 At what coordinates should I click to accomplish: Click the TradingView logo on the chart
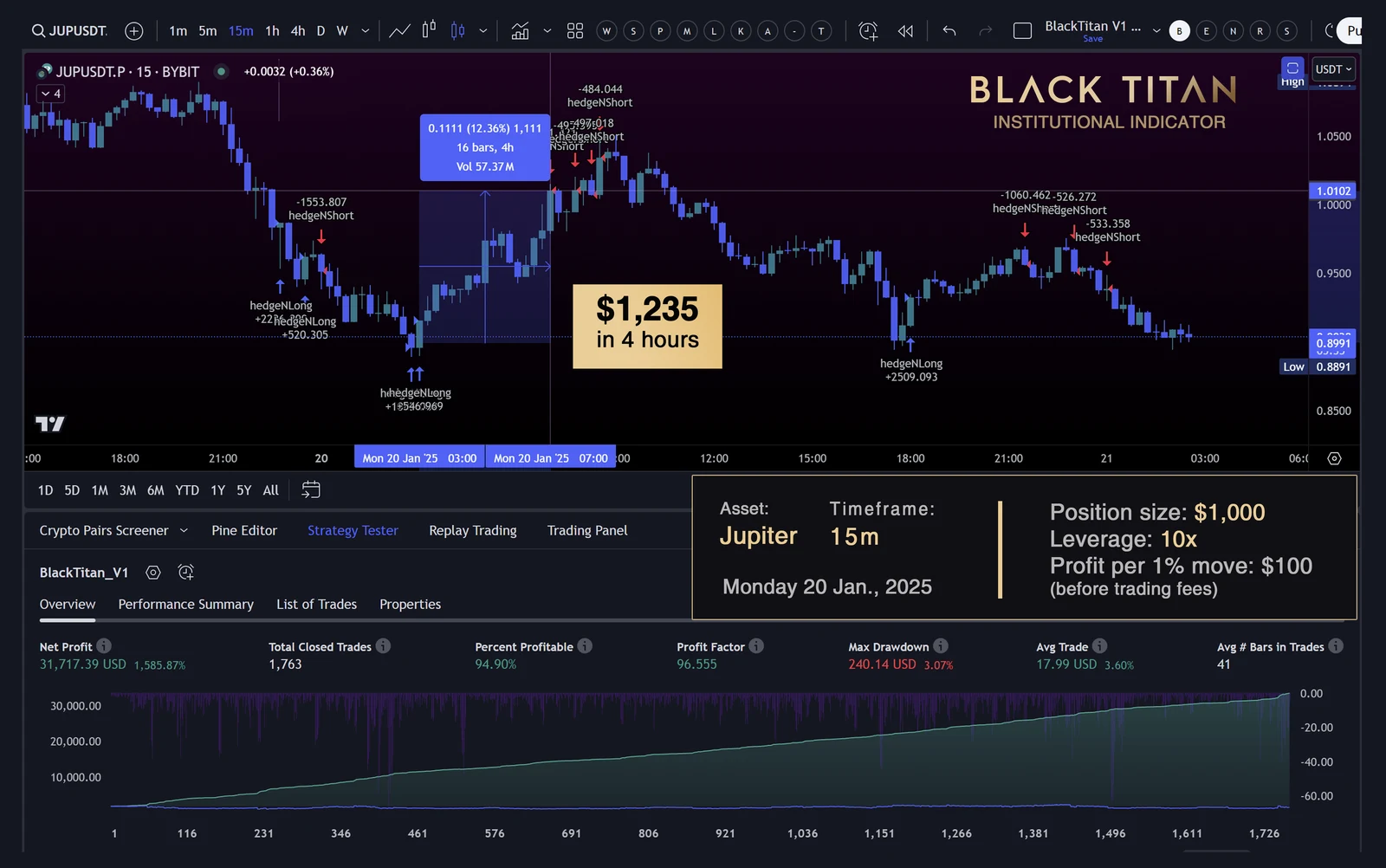[50, 424]
